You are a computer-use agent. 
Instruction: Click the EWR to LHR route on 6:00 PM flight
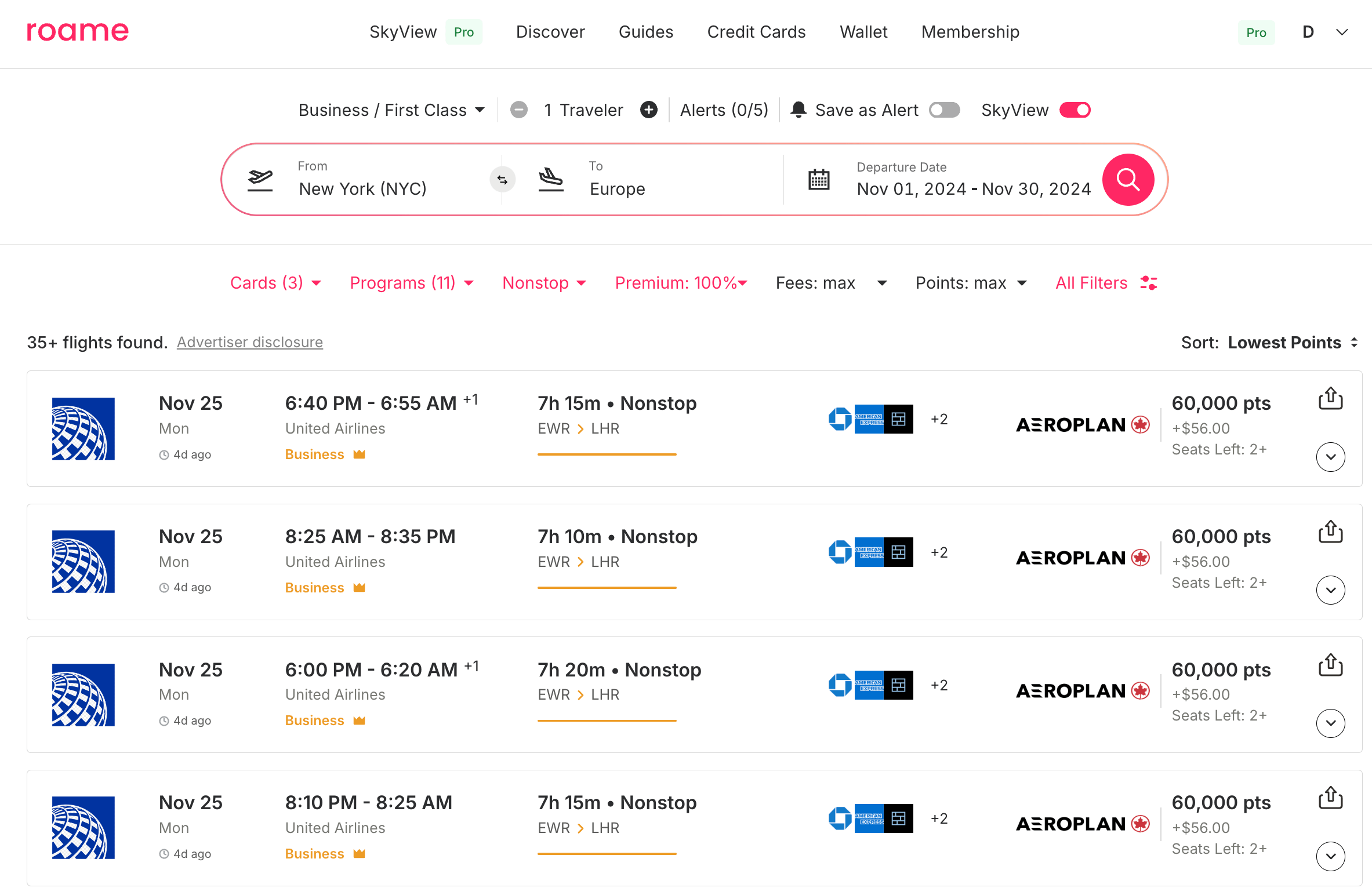(579, 695)
